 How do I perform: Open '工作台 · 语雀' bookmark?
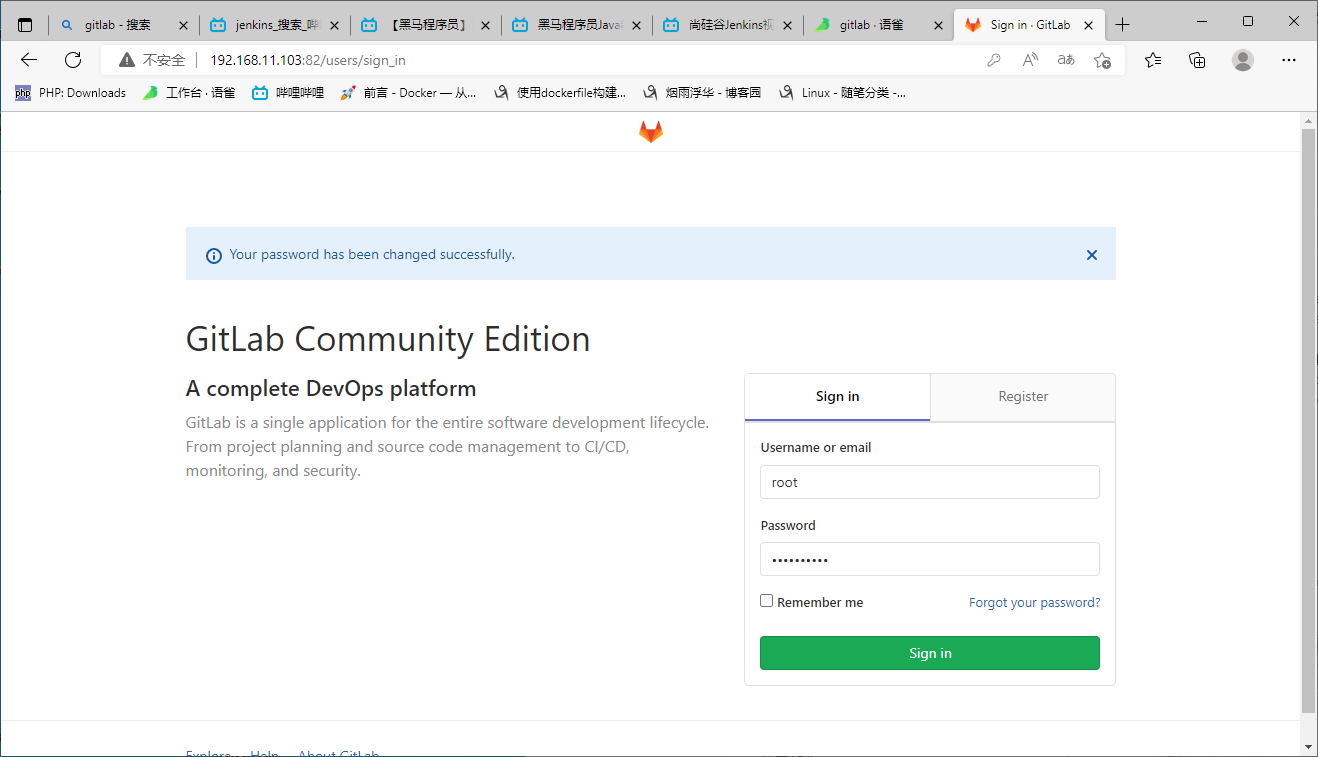(189, 93)
